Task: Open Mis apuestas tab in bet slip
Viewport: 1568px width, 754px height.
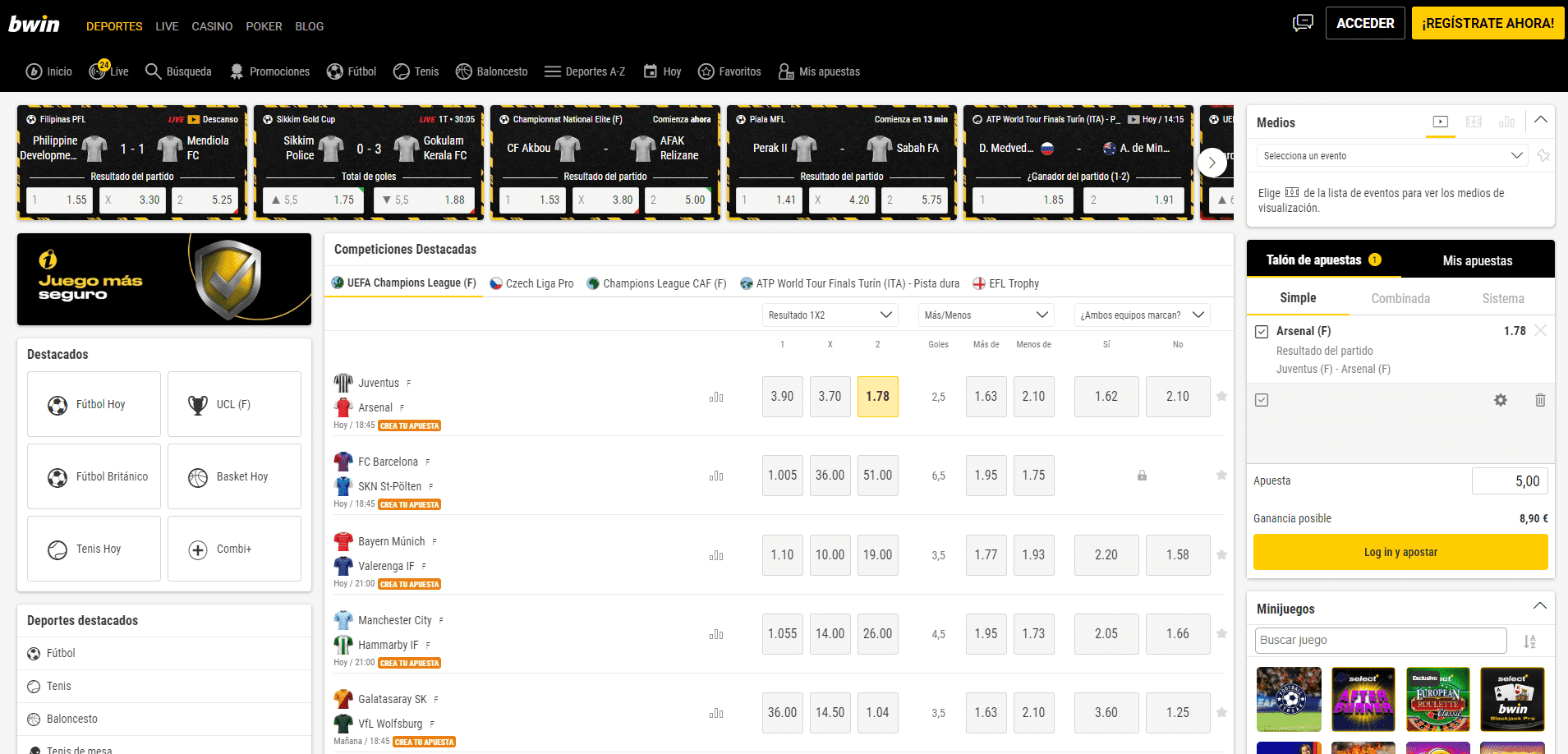Action: 1478,260
